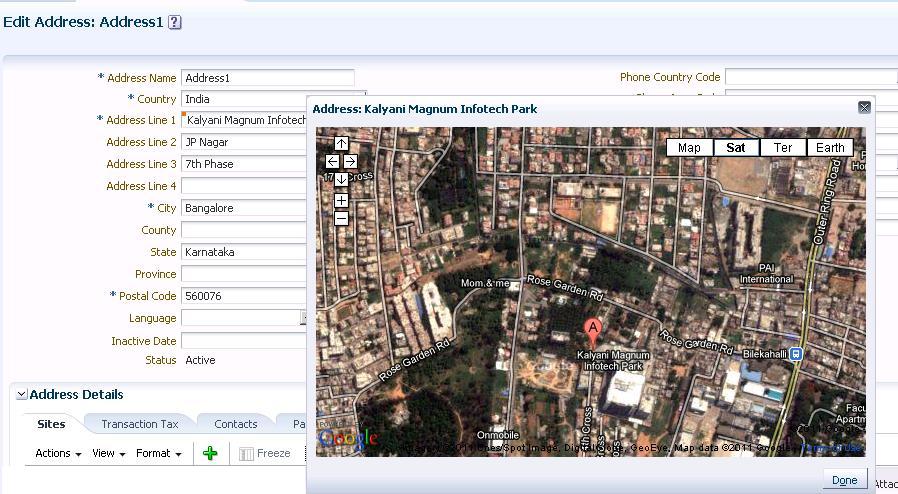The width and height of the screenshot is (898, 494).
Task: Click the Inactive Date field
Action: coord(244,341)
